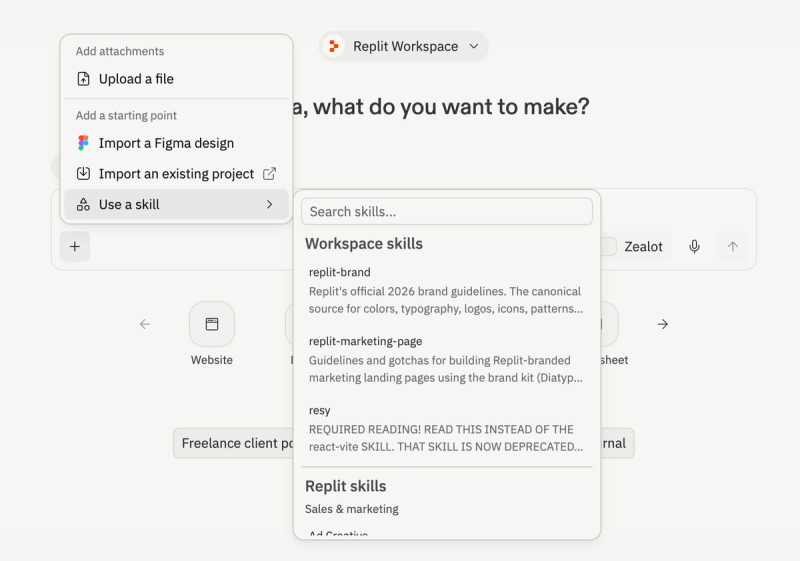Click the replit-brand description text
800x561 pixels.
click(x=445, y=300)
